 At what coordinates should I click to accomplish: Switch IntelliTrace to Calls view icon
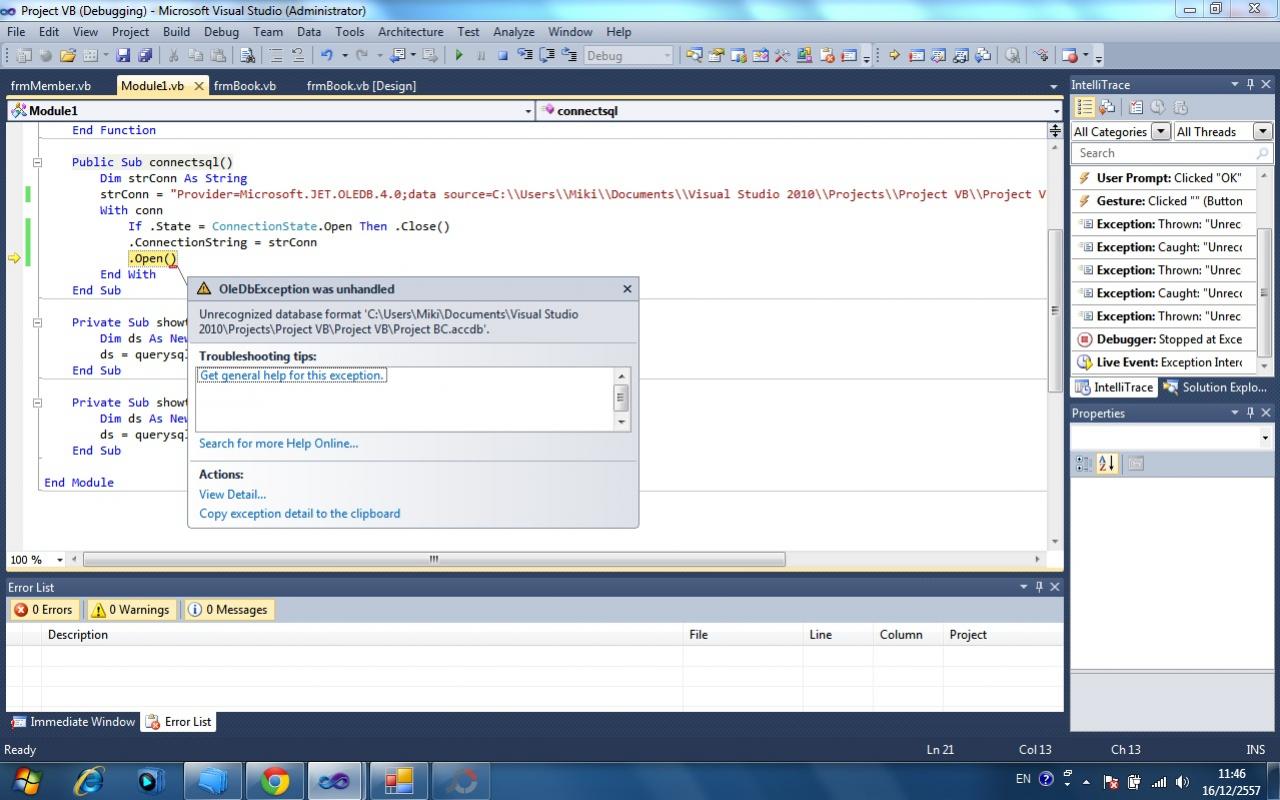pyautogui.click(x=1107, y=107)
